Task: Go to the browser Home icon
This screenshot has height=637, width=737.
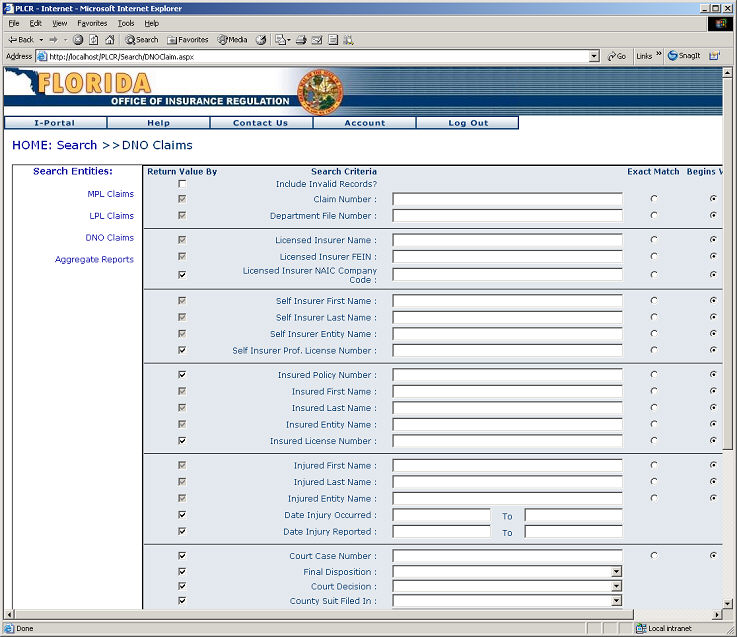Action: tap(109, 40)
